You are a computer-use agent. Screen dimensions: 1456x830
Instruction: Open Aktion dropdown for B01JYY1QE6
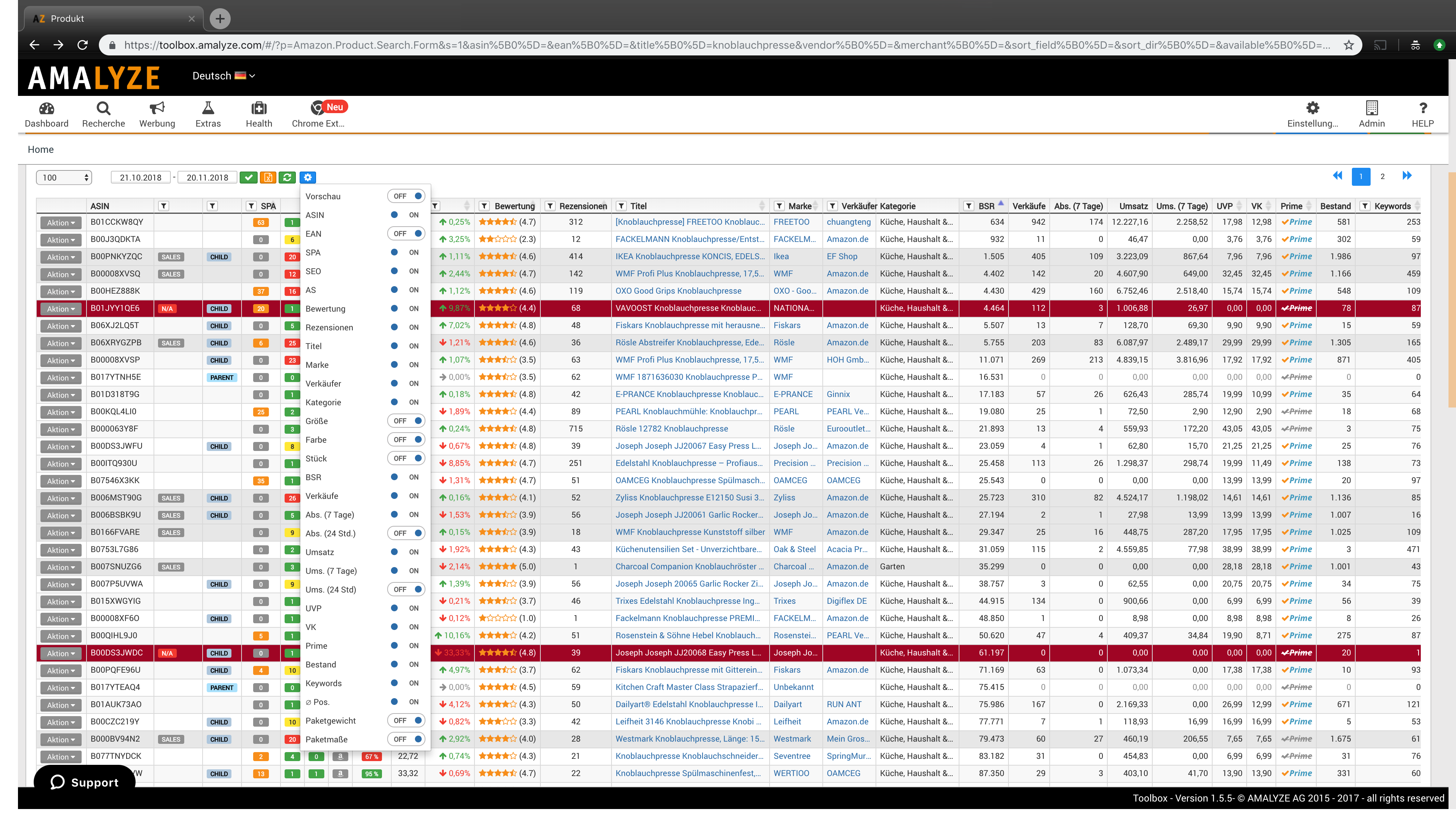click(60, 308)
